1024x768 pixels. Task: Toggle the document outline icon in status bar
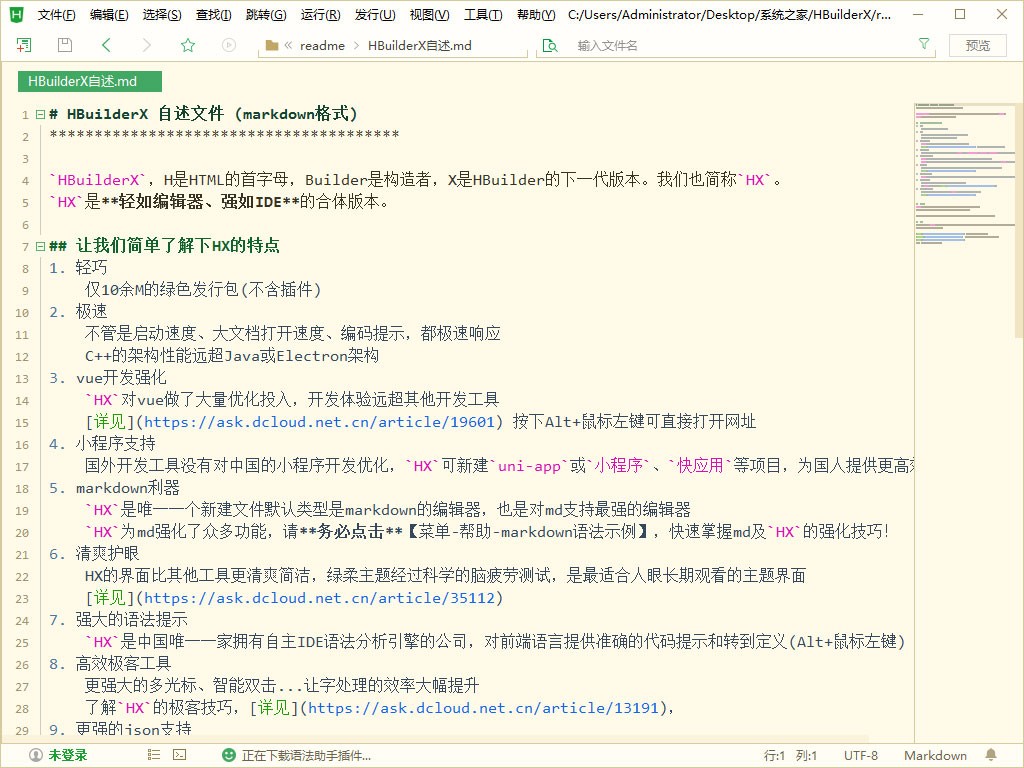(x=153, y=755)
